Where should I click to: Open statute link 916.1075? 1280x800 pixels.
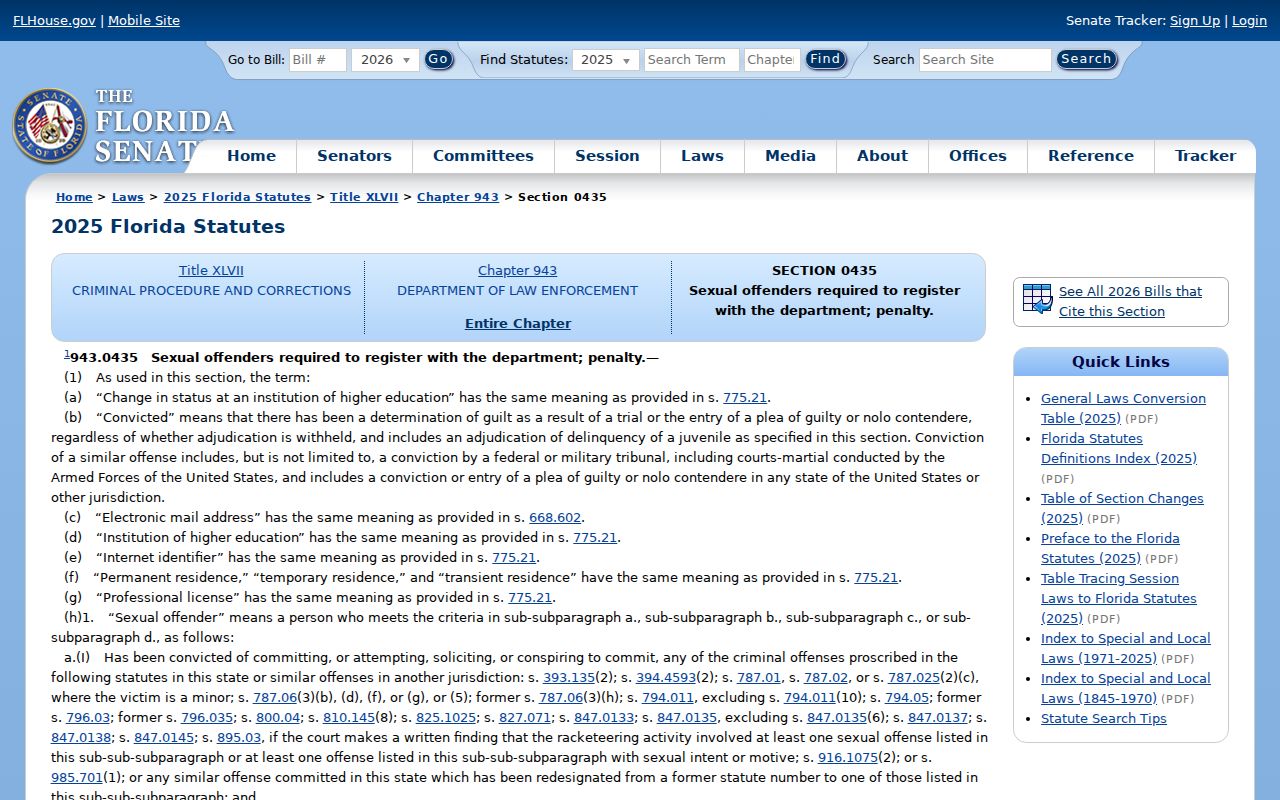coord(847,757)
